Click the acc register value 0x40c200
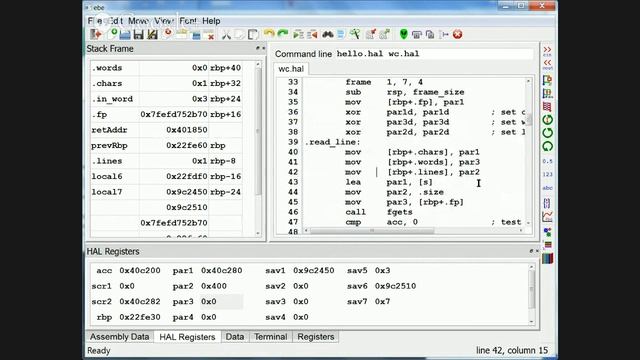This screenshot has height=360, width=640. click(x=140, y=271)
